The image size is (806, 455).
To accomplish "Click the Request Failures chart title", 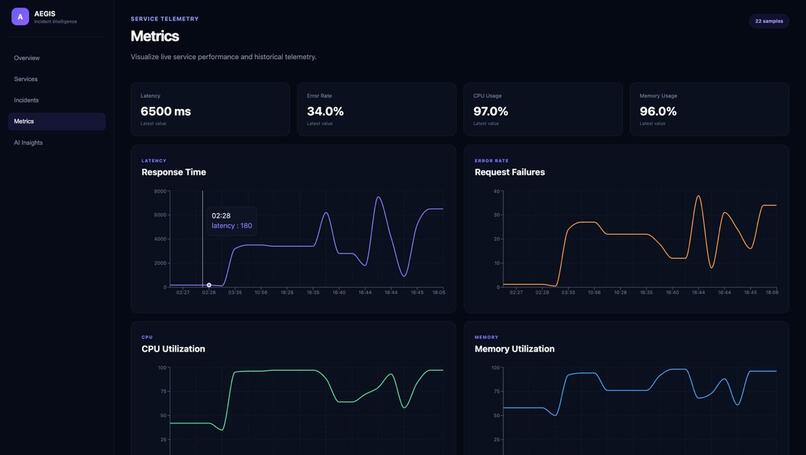I will 509,172.
